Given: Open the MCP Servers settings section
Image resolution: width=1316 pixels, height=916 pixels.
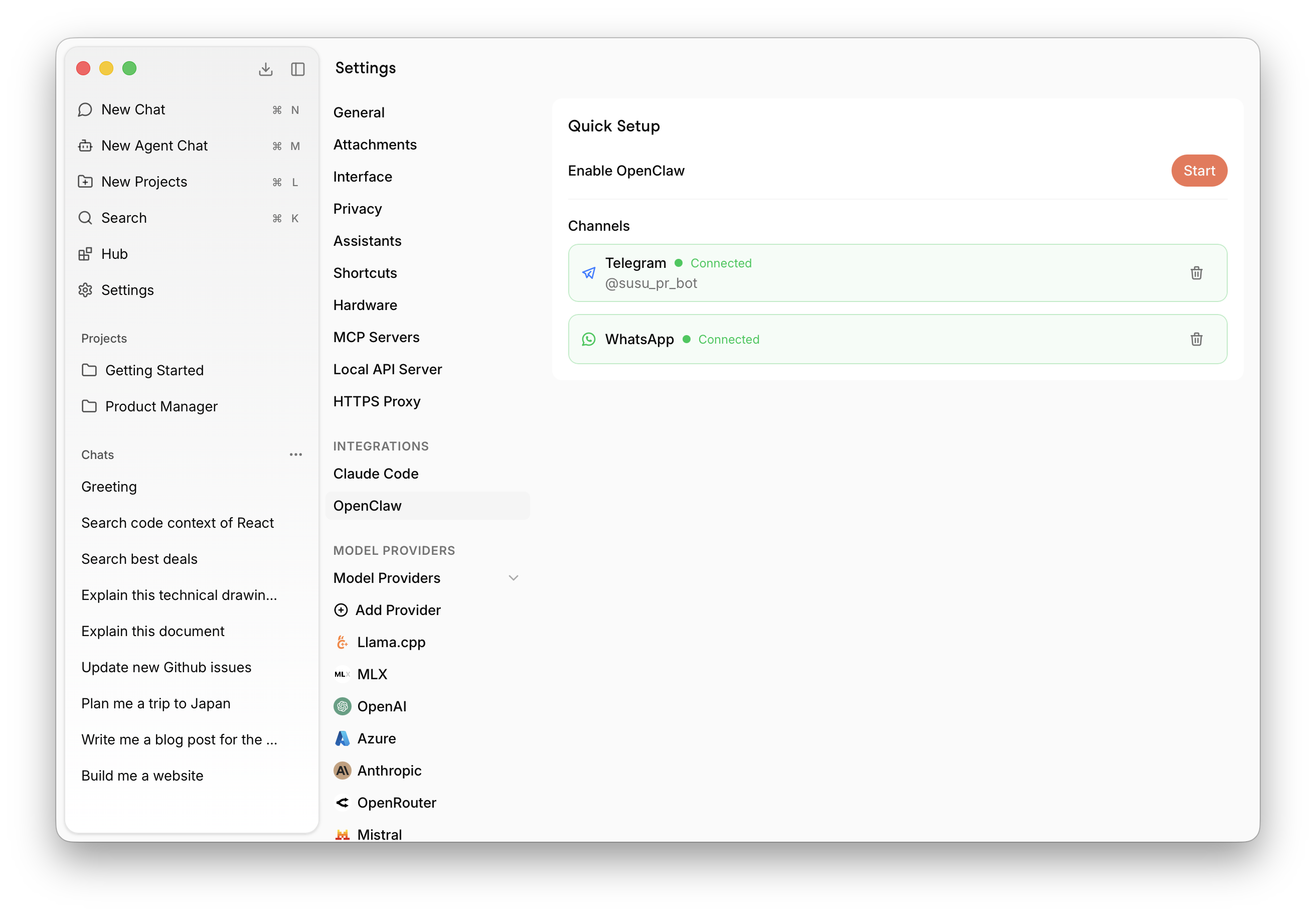Looking at the screenshot, I should [376, 337].
